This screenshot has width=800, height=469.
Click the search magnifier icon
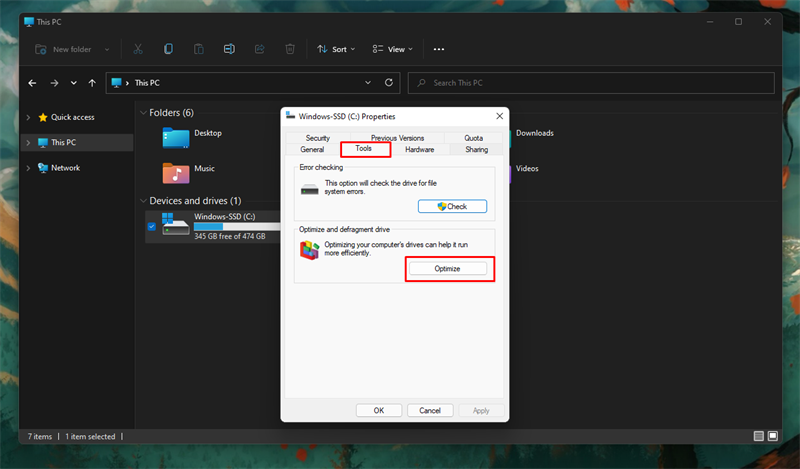[x=421, y=83]
